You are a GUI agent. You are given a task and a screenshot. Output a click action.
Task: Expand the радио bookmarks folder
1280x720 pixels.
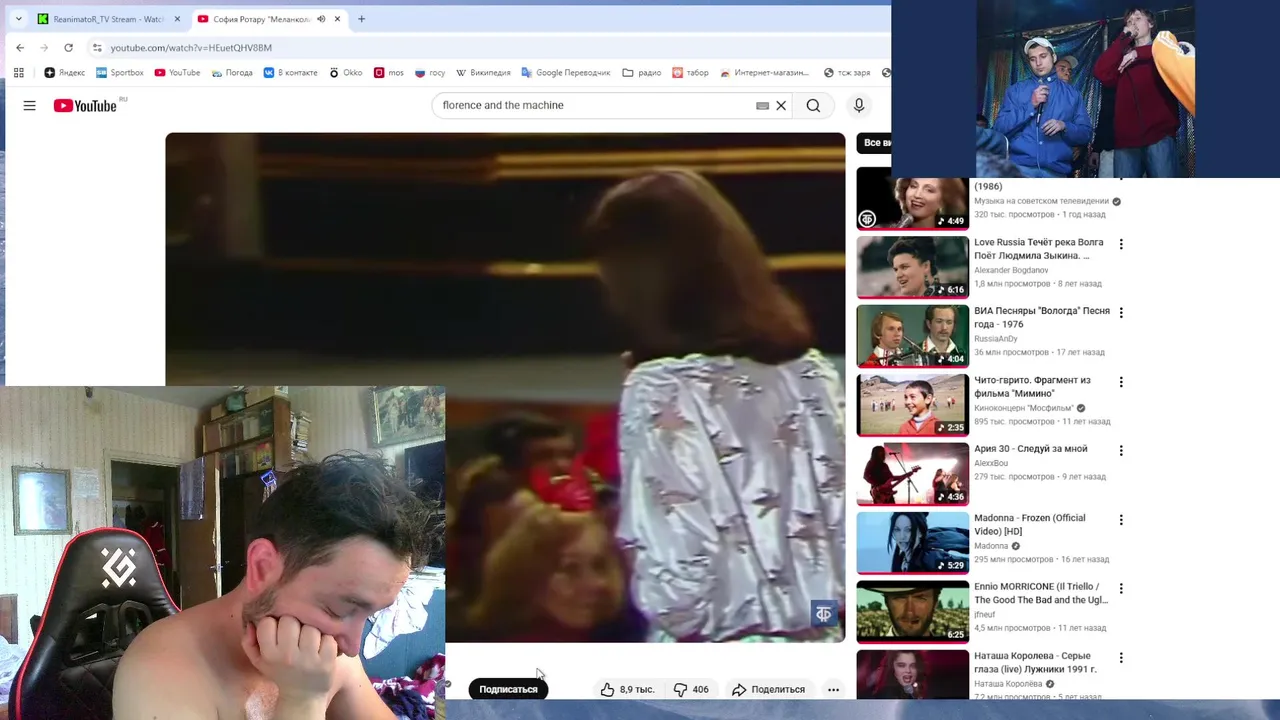click(641, 72)
